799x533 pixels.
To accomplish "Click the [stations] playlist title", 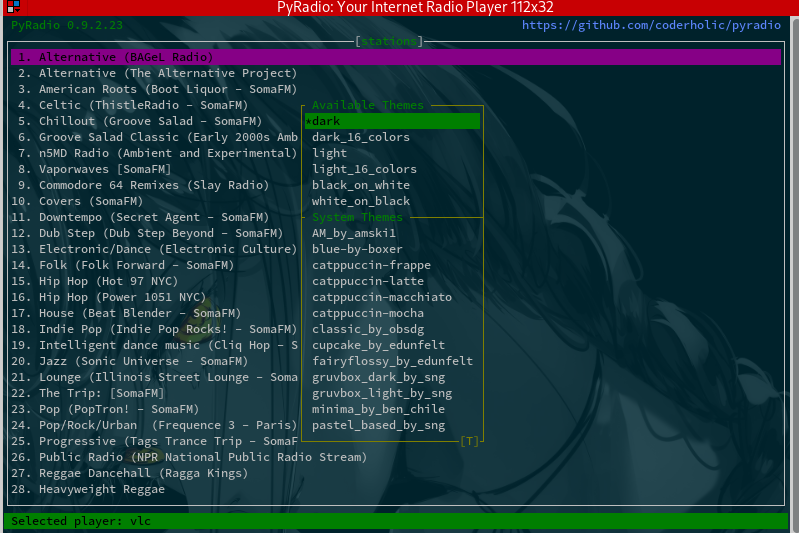I will [x=389, y=41].
